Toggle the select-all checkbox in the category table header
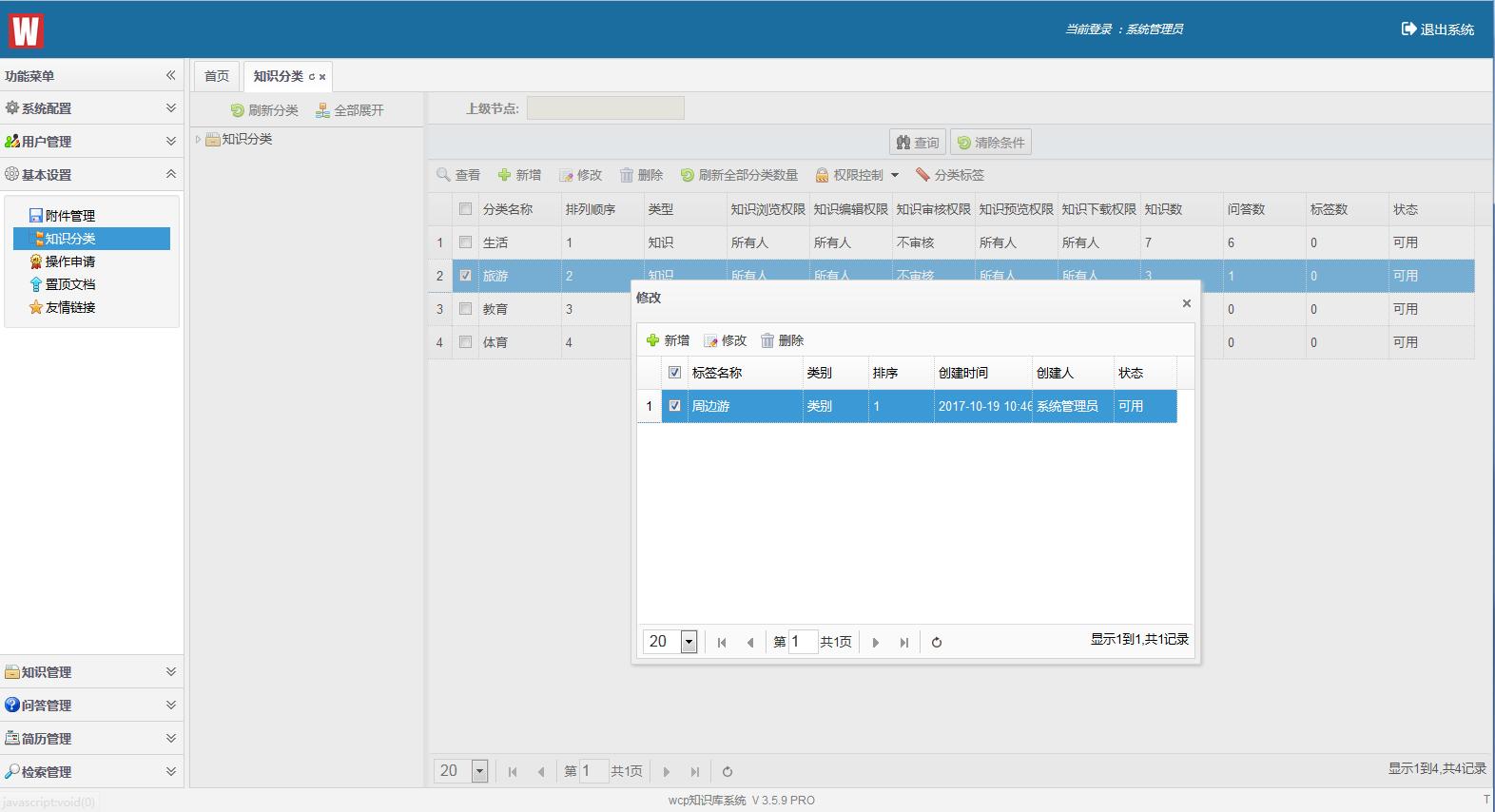Viewport: 1495px width, 812px height. click(x=465, y=209)
